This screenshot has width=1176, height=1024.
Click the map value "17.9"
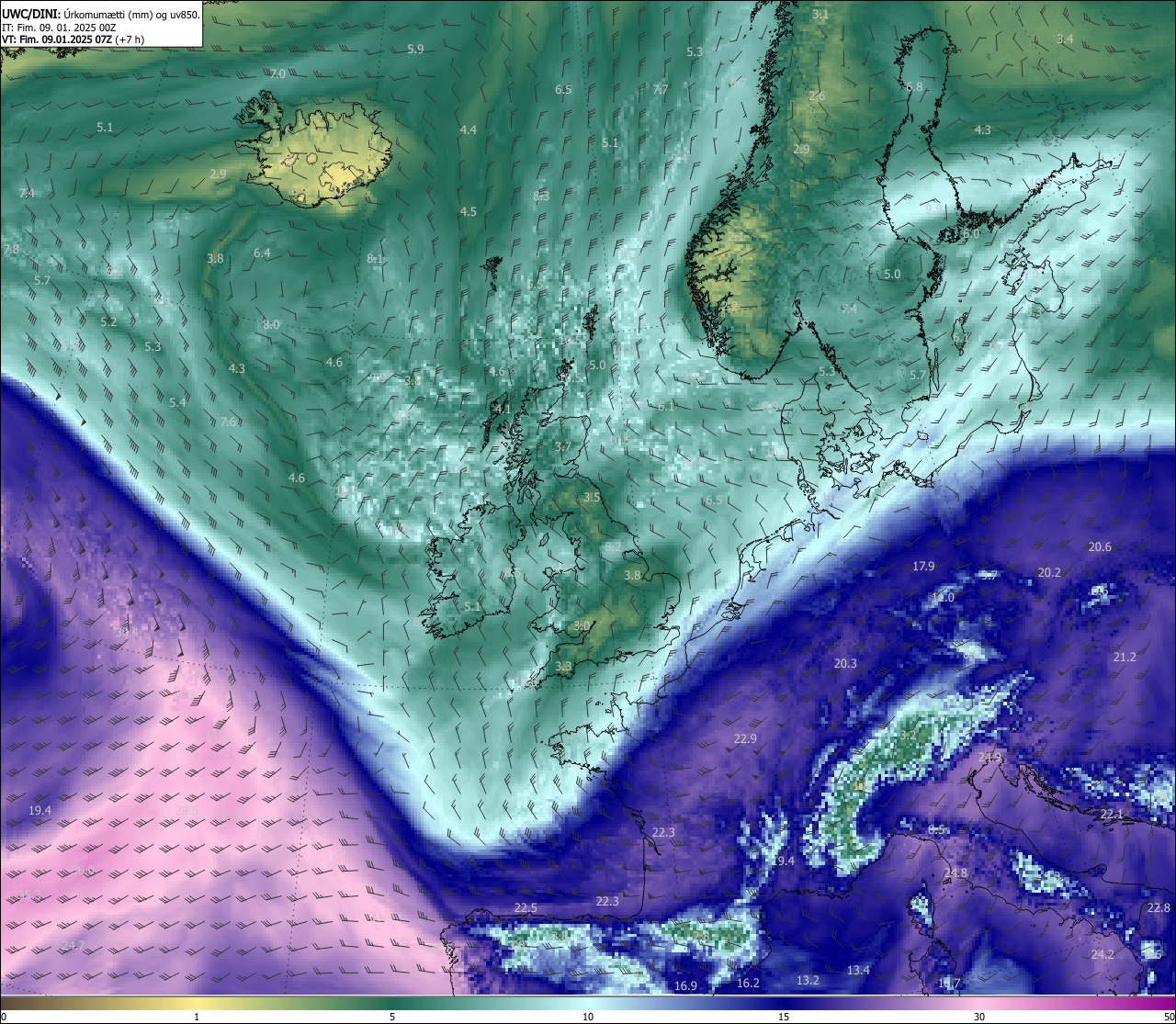[923, 567]
